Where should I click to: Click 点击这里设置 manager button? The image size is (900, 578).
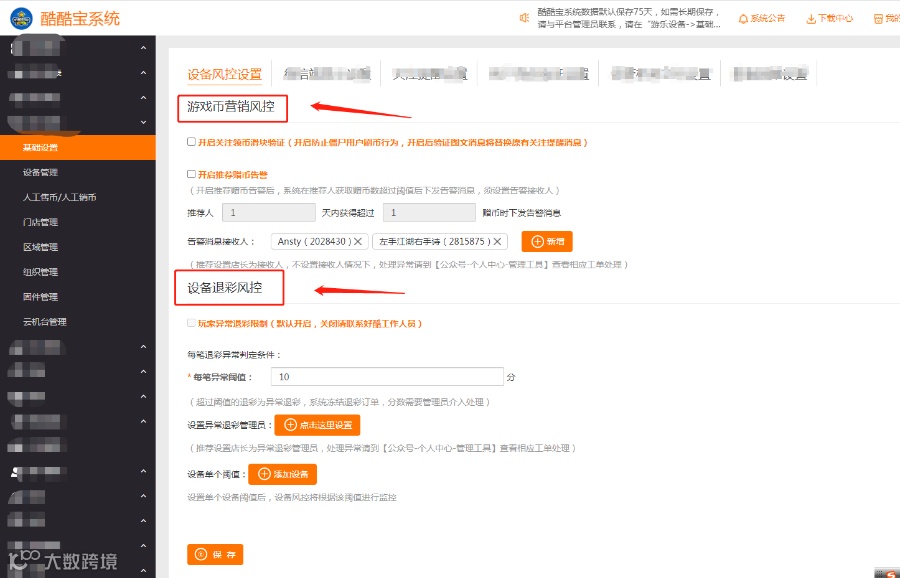pos(317,425)
